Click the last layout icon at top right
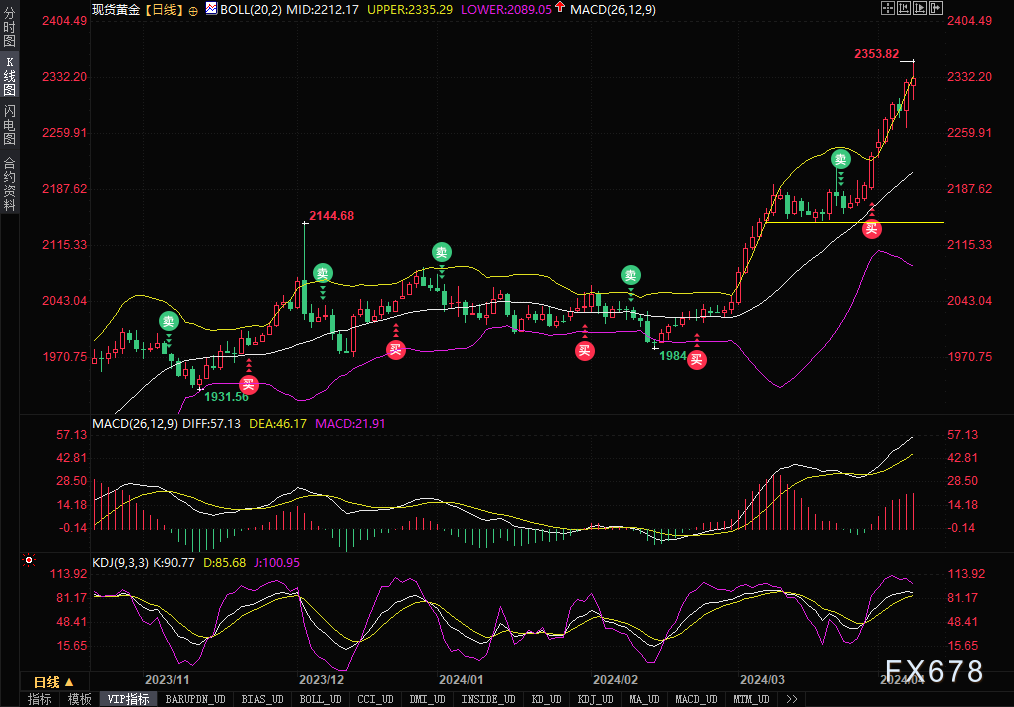This screenshot has width=1014, height=707. coord(935,8)
